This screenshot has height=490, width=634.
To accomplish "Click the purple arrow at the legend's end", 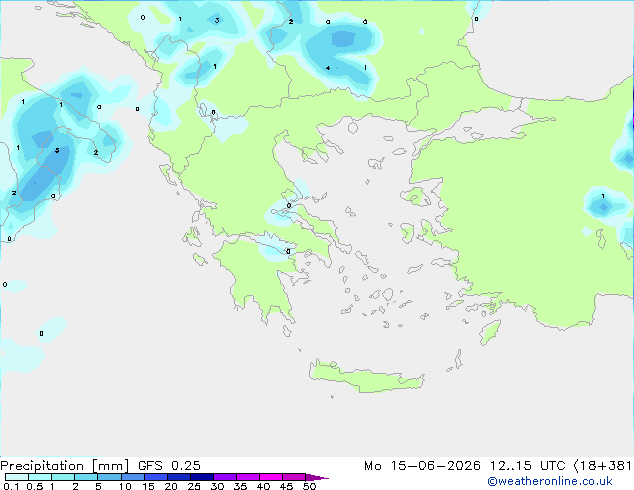I will tap(317, 477).
